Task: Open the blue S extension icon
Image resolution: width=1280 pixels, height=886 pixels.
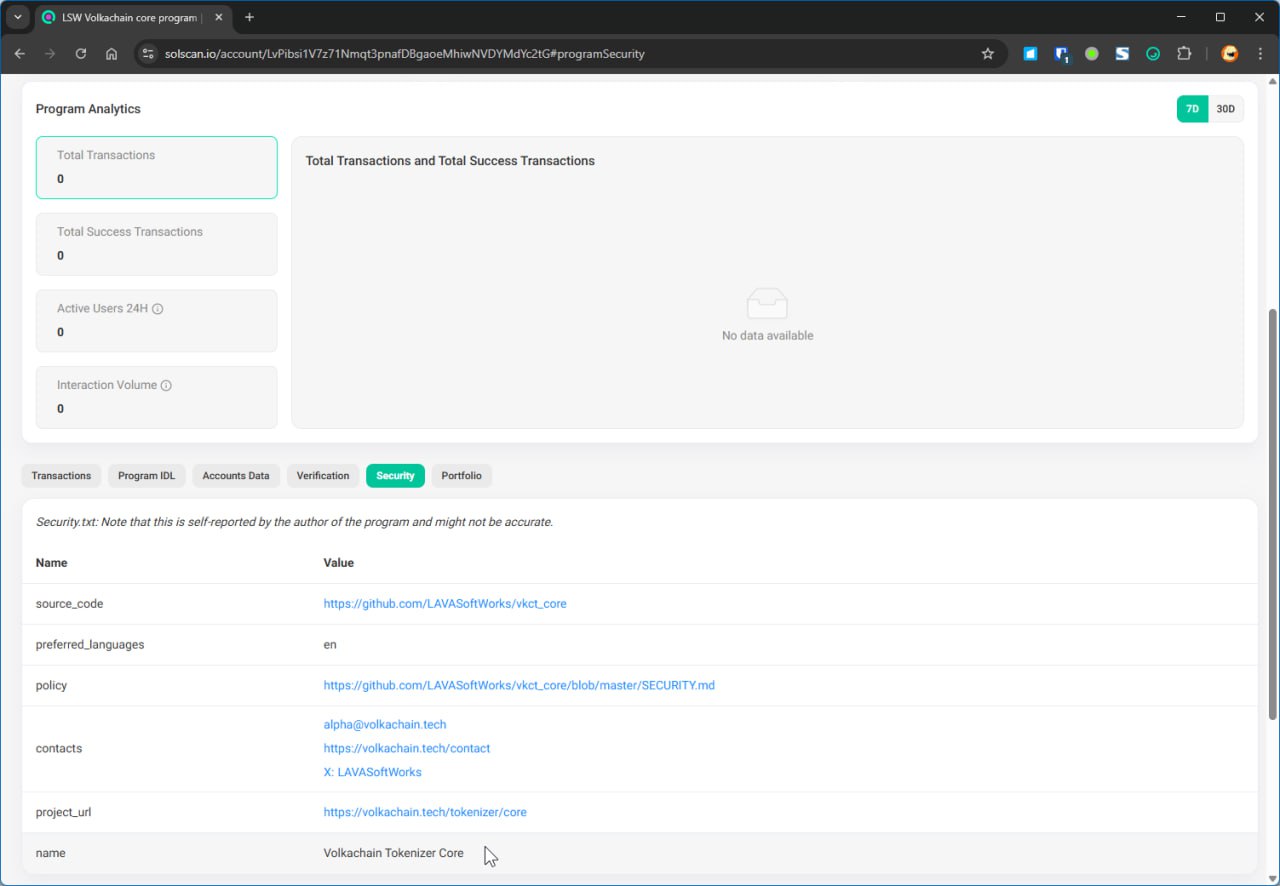Action: click(x=1122, y=54)
